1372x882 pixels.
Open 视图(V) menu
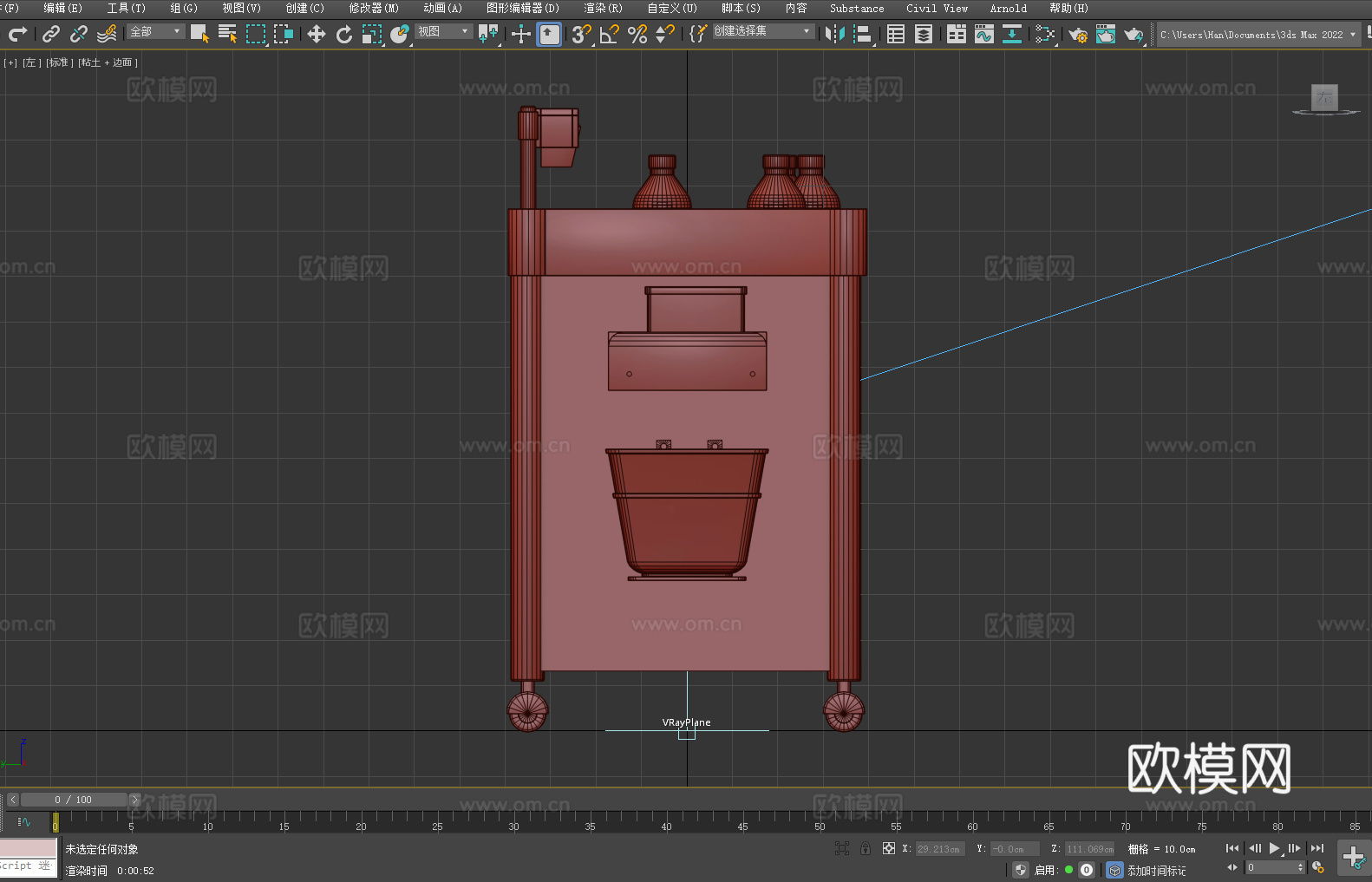(241, 8)
